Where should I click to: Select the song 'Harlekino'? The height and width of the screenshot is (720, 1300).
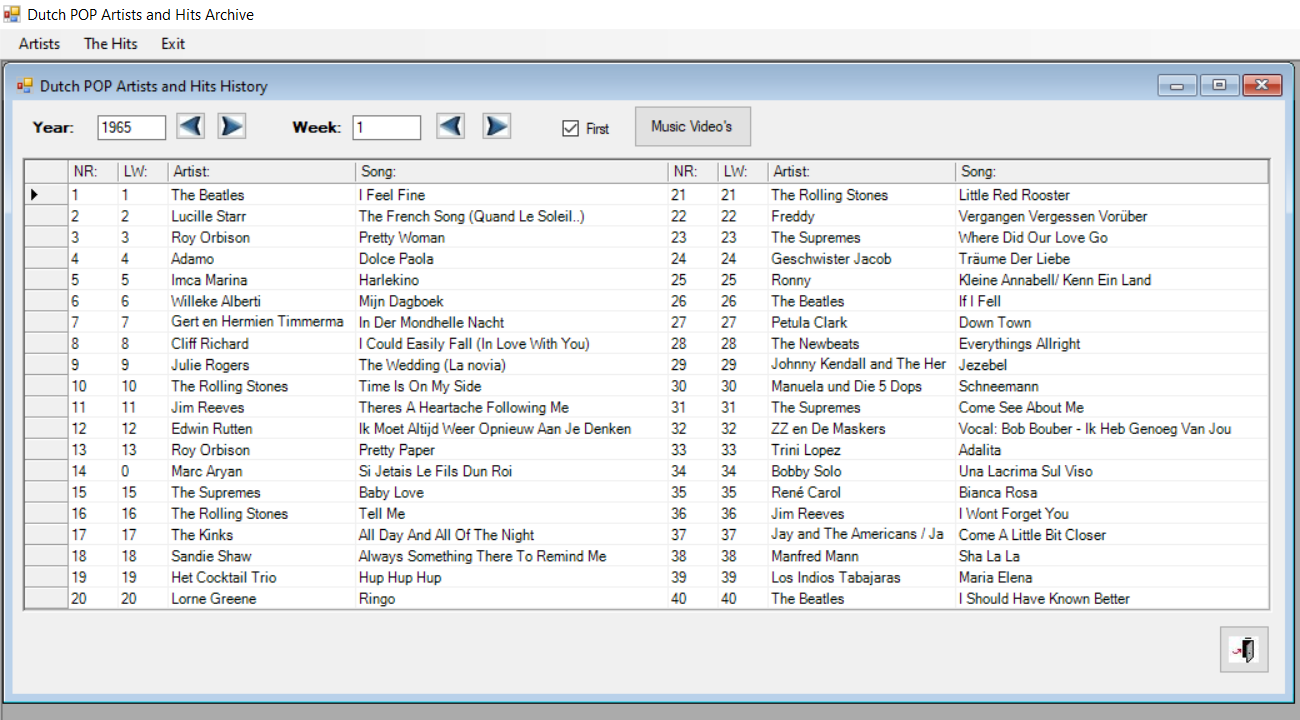click(x=511, y=280)
